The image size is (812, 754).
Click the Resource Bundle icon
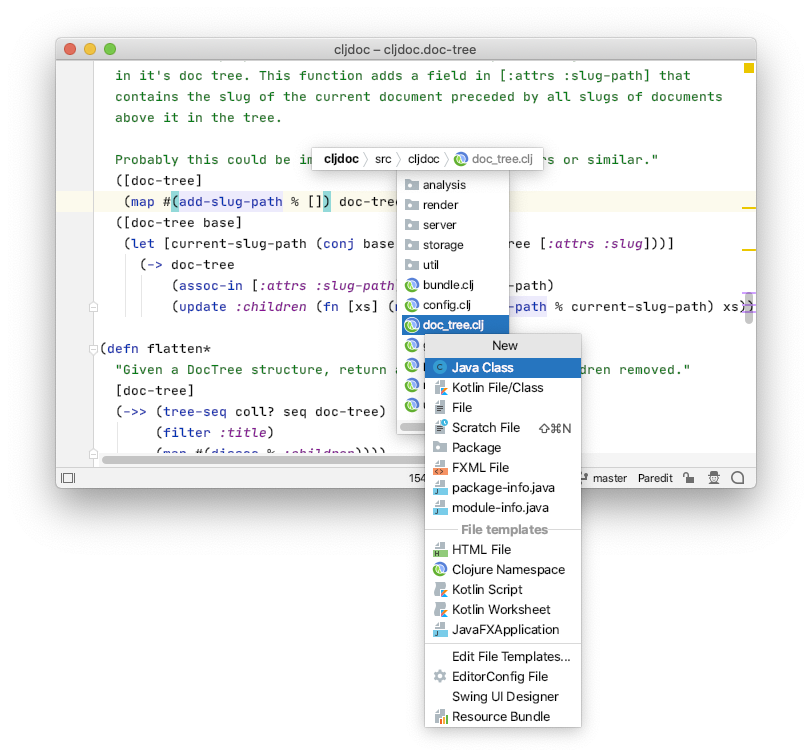click(441, 717)
